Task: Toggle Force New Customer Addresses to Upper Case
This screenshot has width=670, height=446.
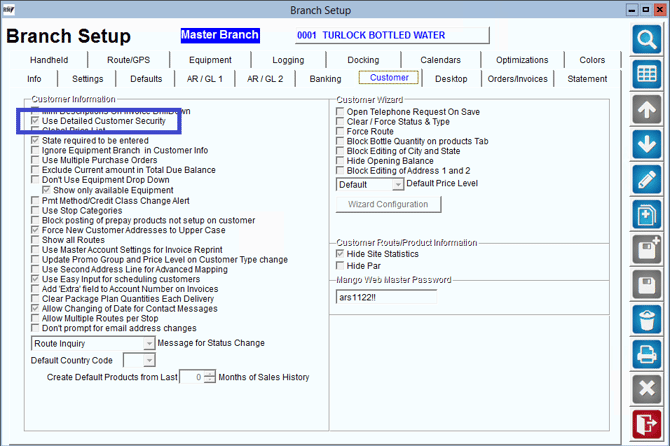Action: (x=35, y=230)
